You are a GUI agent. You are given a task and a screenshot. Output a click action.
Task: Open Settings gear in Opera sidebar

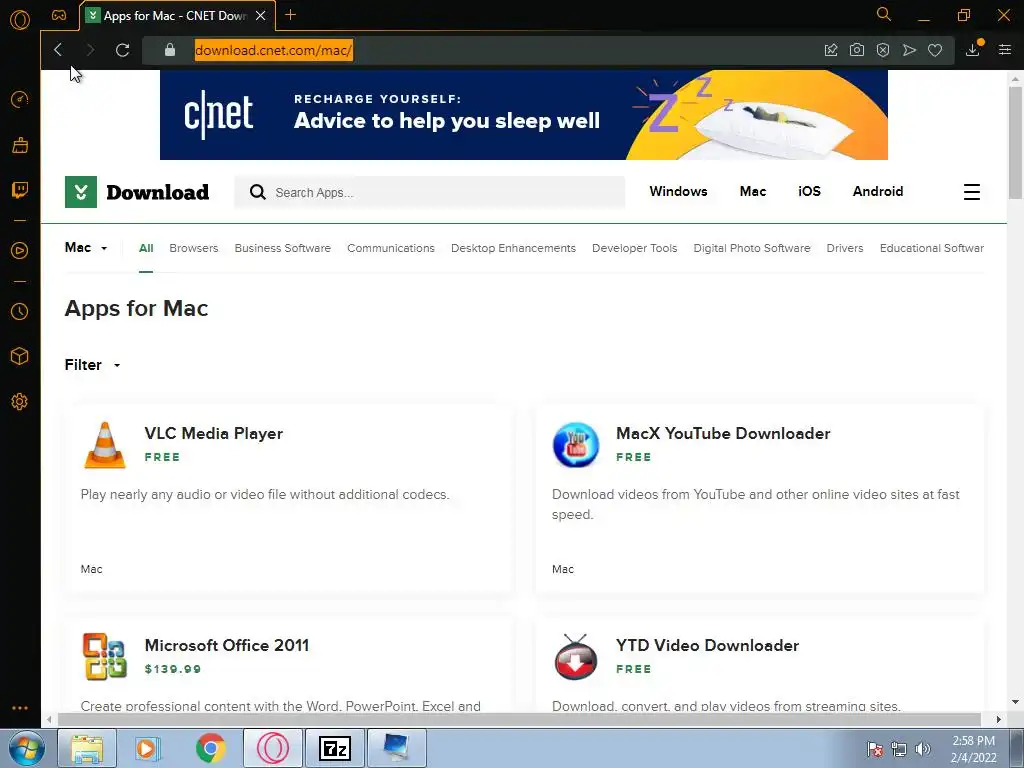click(x=20, y=402)
